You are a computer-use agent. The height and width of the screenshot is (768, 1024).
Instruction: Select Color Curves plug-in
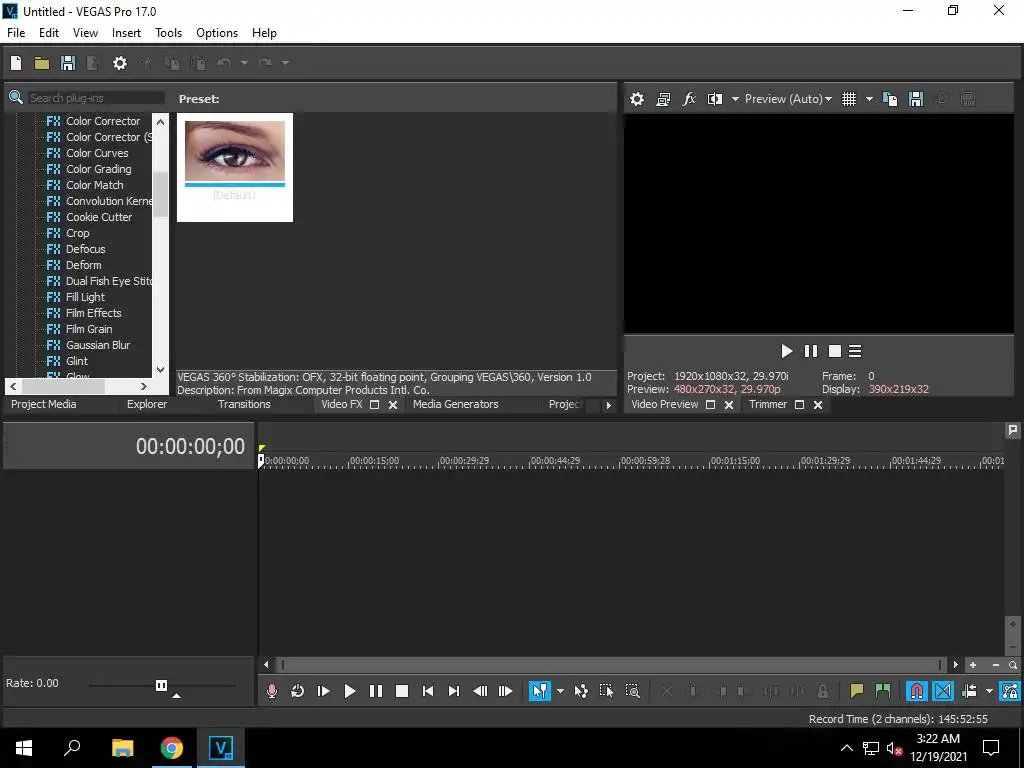click(x=97, y=153)
